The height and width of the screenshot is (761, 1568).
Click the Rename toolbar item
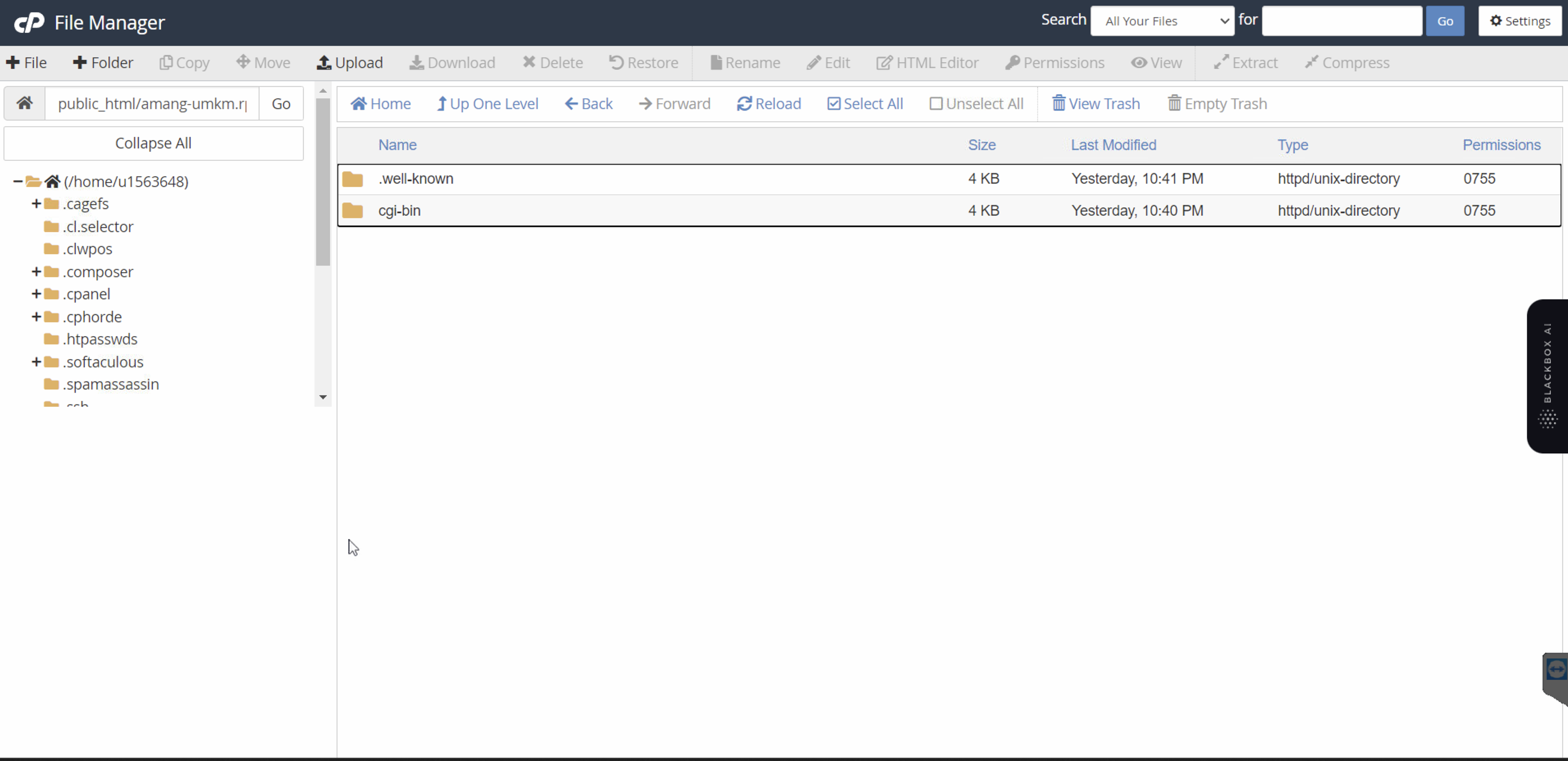(745, 63)
